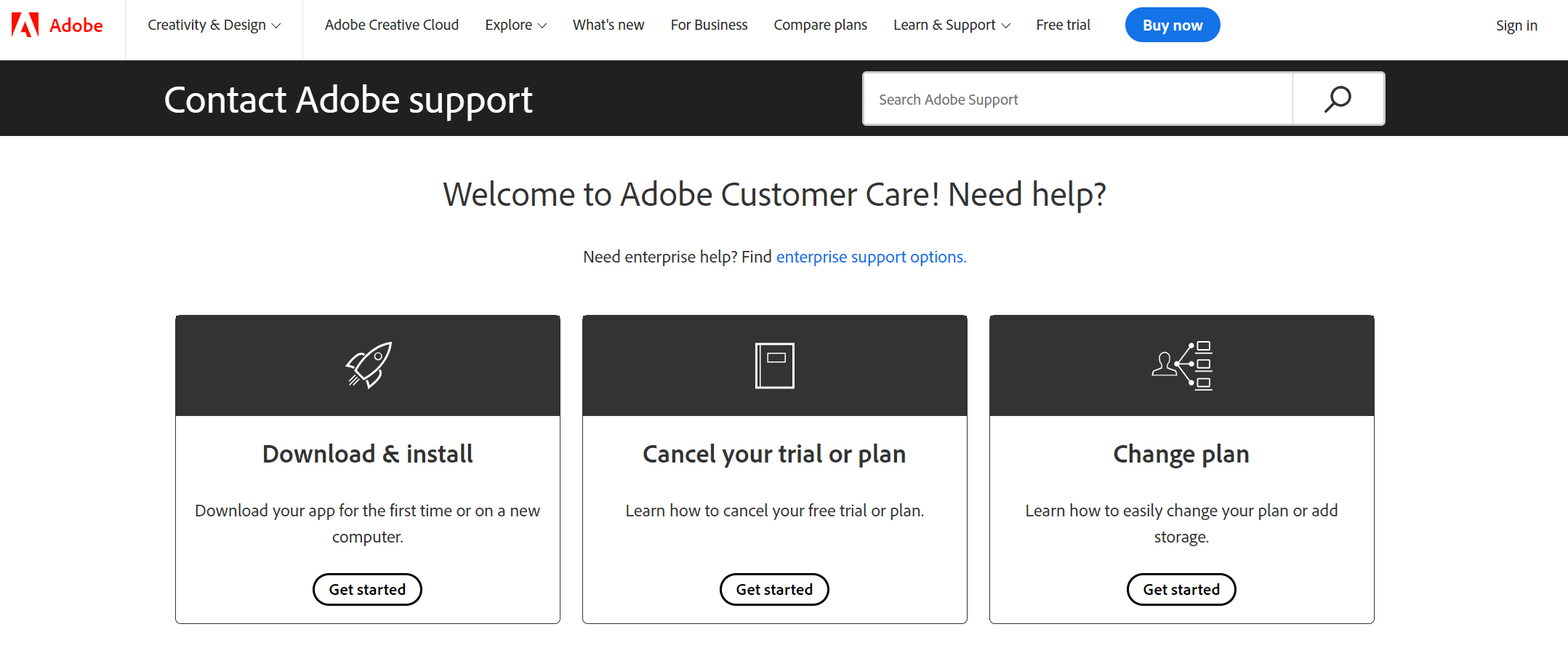Open the enterprise support options link

pos(870,257)
